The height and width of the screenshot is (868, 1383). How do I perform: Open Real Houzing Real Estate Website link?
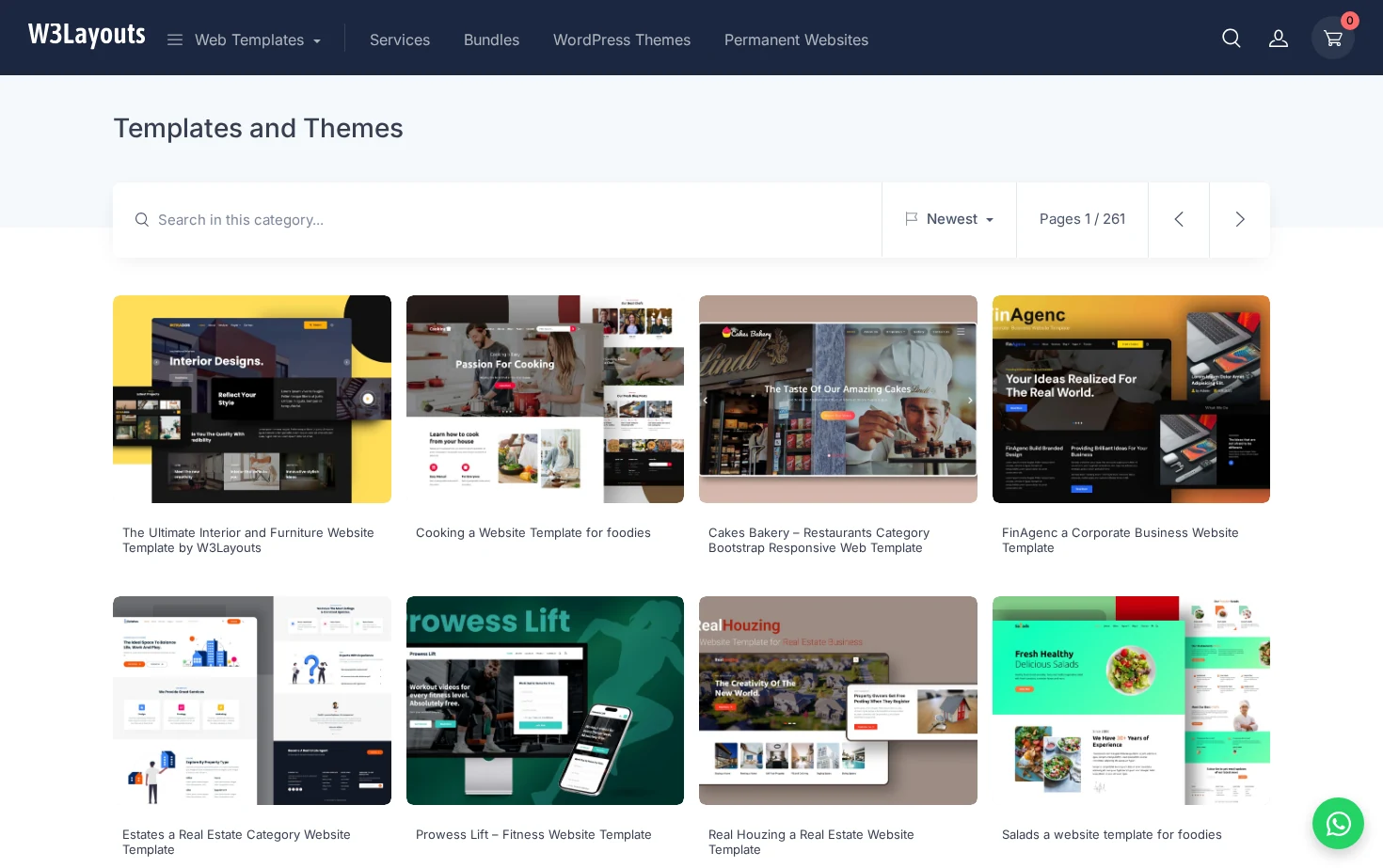point(811,842)
